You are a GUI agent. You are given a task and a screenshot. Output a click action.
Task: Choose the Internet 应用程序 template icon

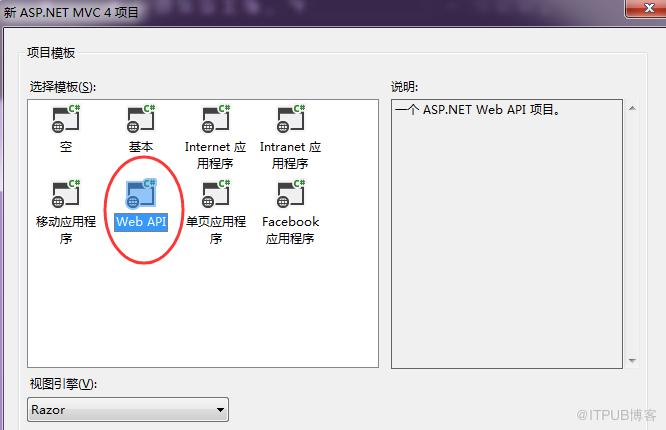pos(216,119)
